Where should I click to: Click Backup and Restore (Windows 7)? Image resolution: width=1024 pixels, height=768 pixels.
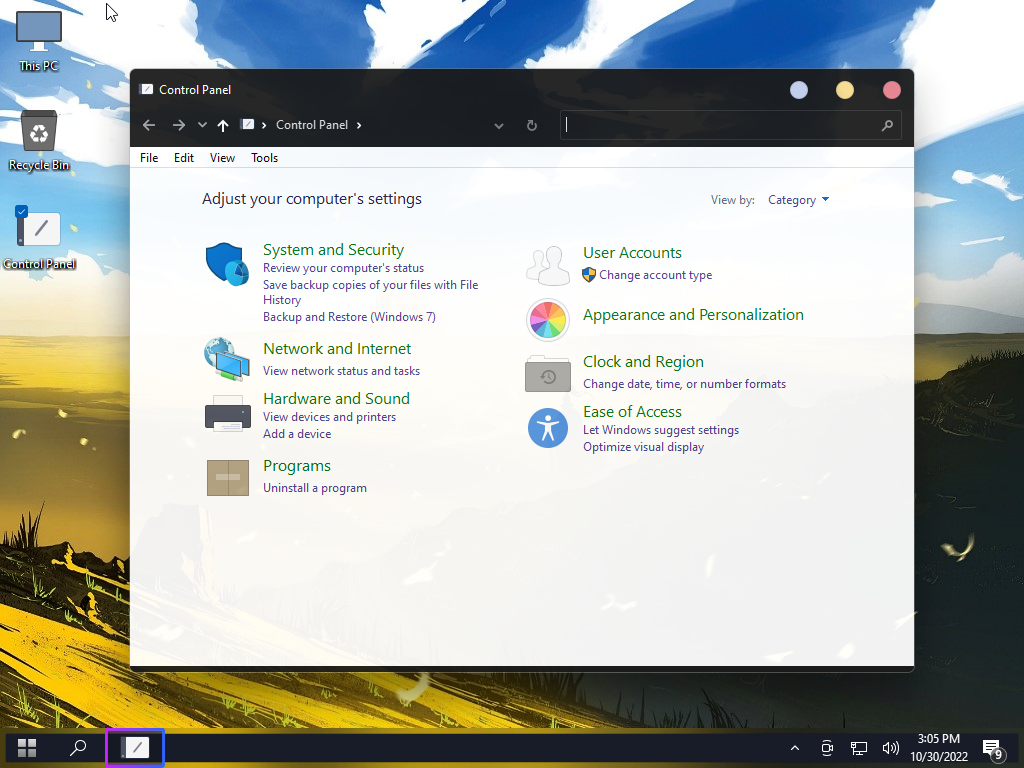click(349, 317)
